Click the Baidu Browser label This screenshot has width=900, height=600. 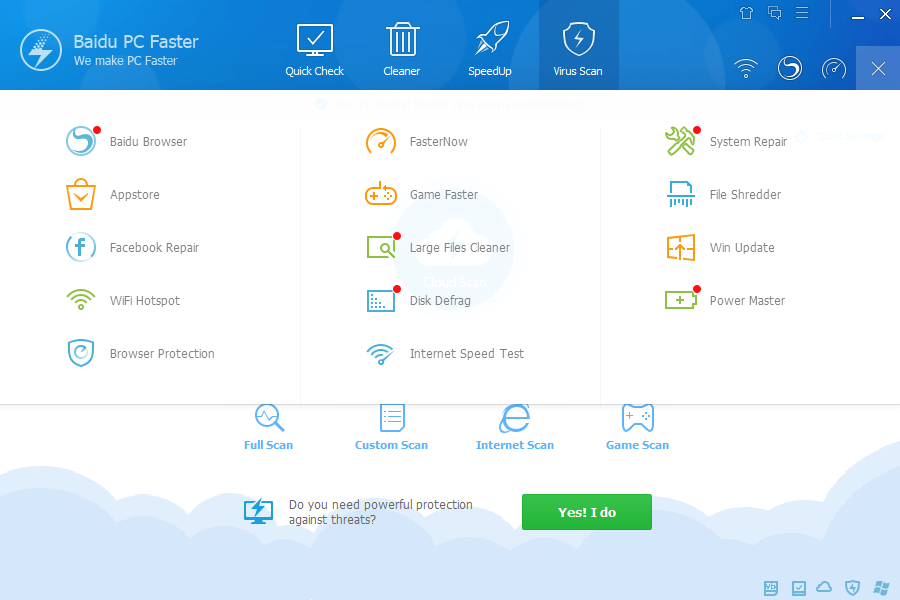149,142
